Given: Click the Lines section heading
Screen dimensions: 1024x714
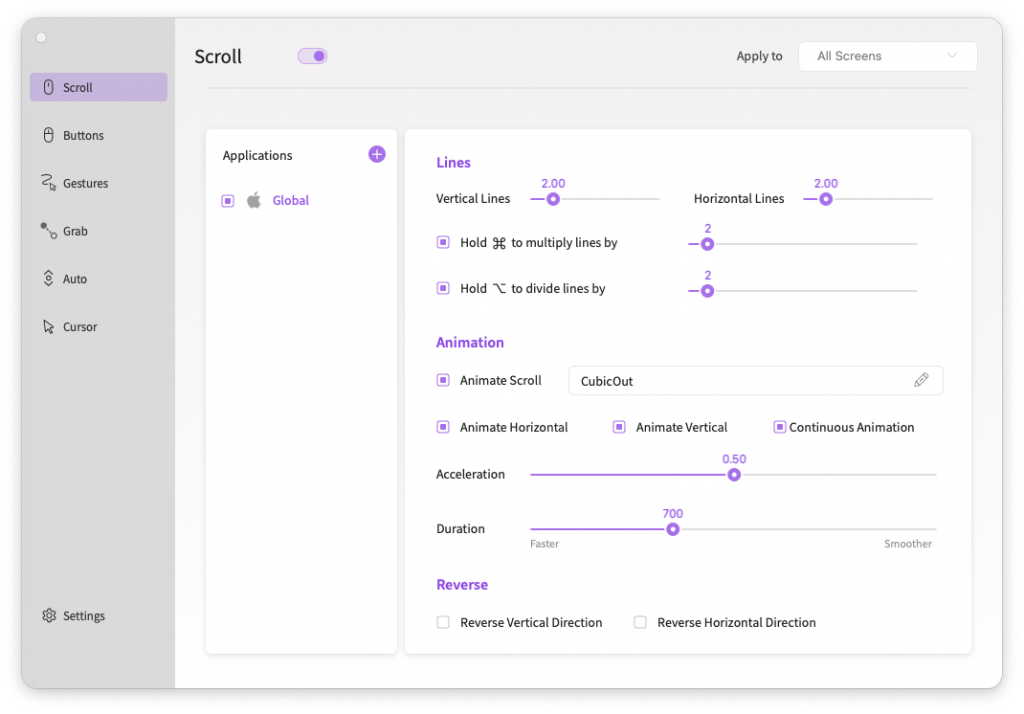Looking at the screenshot, I should [x=453, y=162].
